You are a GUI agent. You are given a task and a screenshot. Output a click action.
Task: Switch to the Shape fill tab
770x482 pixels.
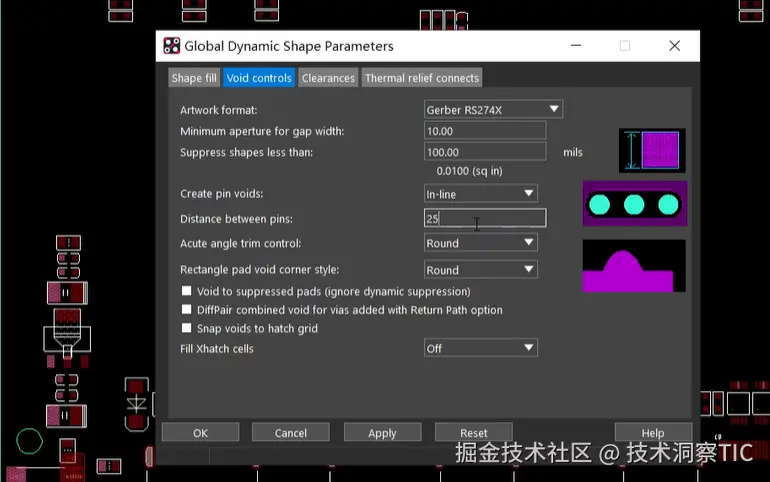click(194, 78)
